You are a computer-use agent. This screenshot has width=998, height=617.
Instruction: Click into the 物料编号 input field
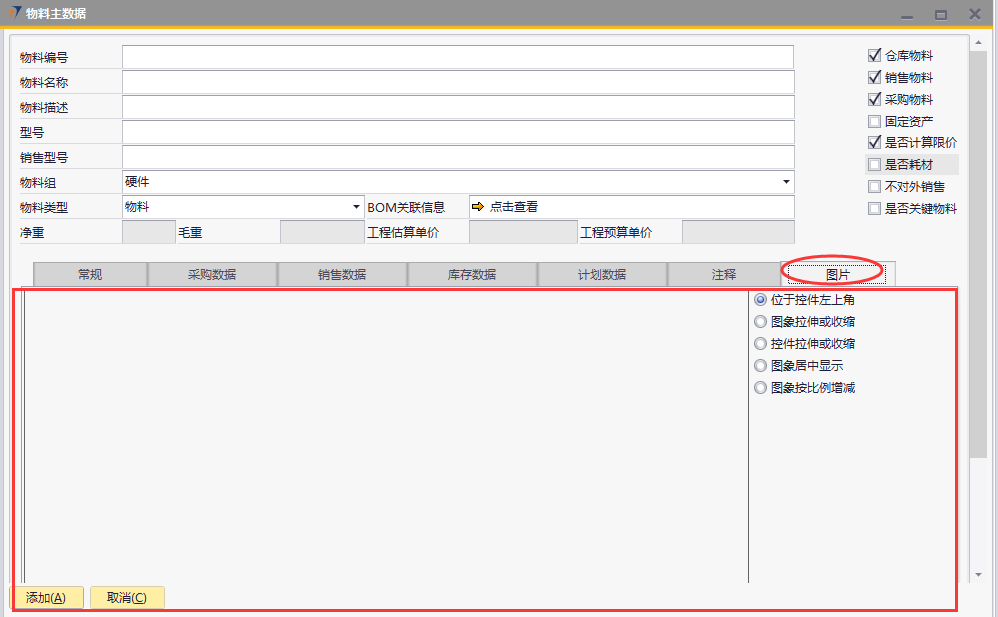coord(457,58)
